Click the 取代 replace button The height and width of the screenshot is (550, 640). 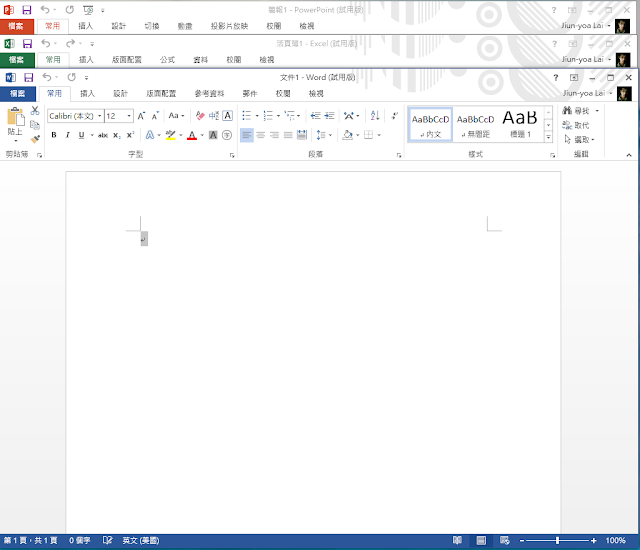tap(576, 125)
